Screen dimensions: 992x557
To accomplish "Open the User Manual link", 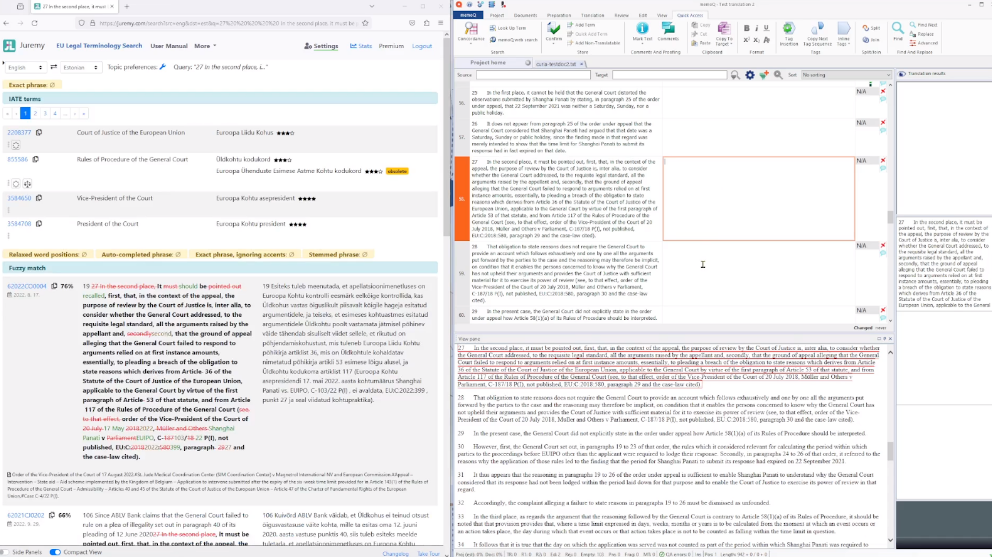I will (x=168, y=46).
